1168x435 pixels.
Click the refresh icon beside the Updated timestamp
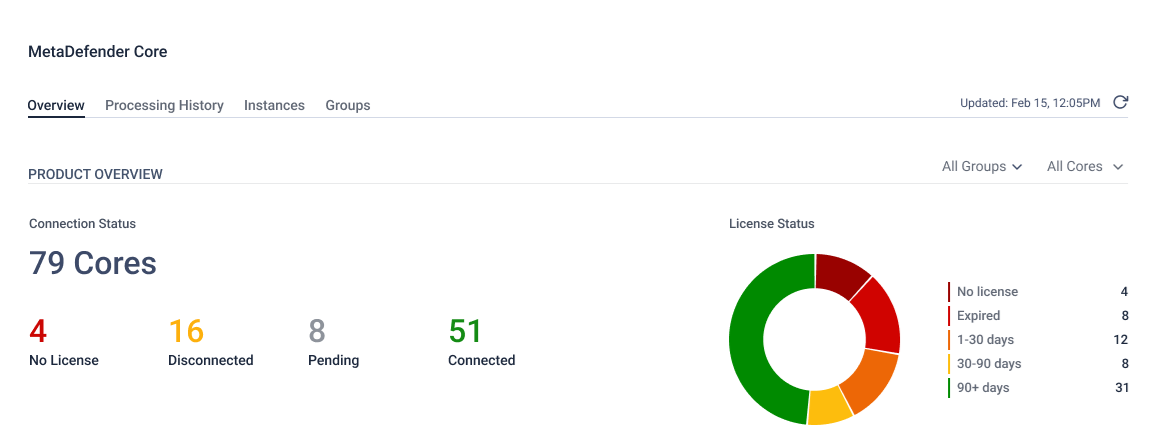point(1120,103)
